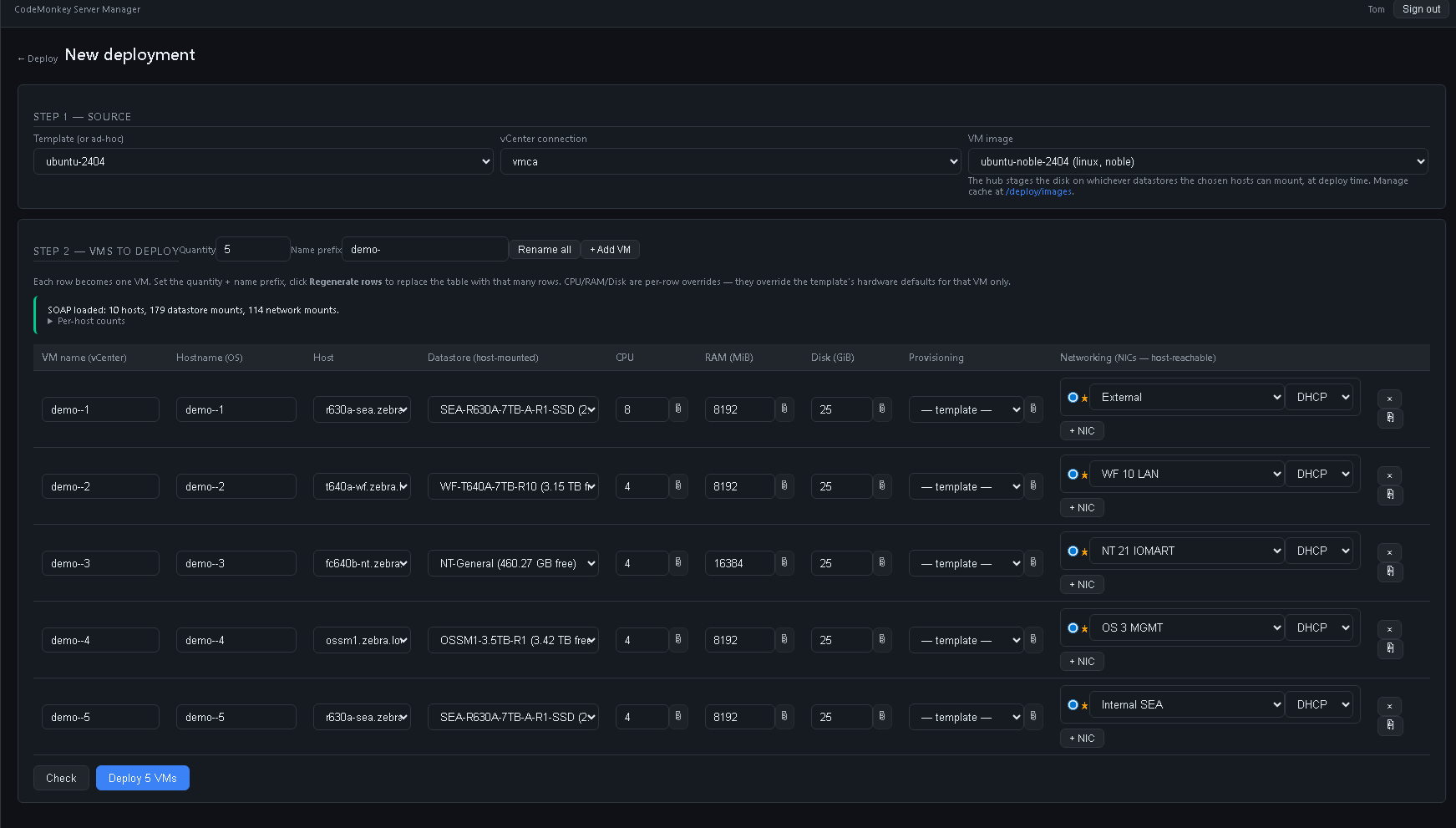Open the VM image dropdown ubuntu-noble-2404
This screenshot has height=828, width=1456.
tap(1198, 161)
